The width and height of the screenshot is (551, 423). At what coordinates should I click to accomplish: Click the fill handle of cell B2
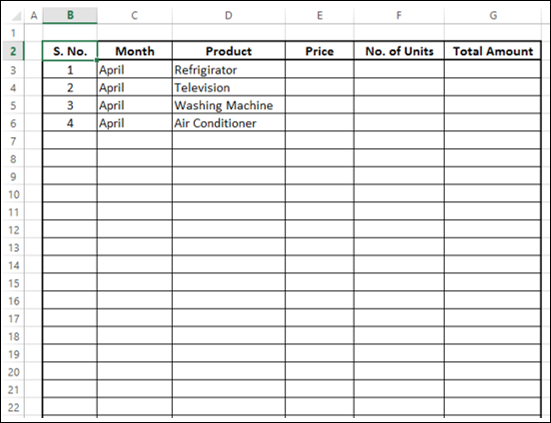(x=97, y=60)
